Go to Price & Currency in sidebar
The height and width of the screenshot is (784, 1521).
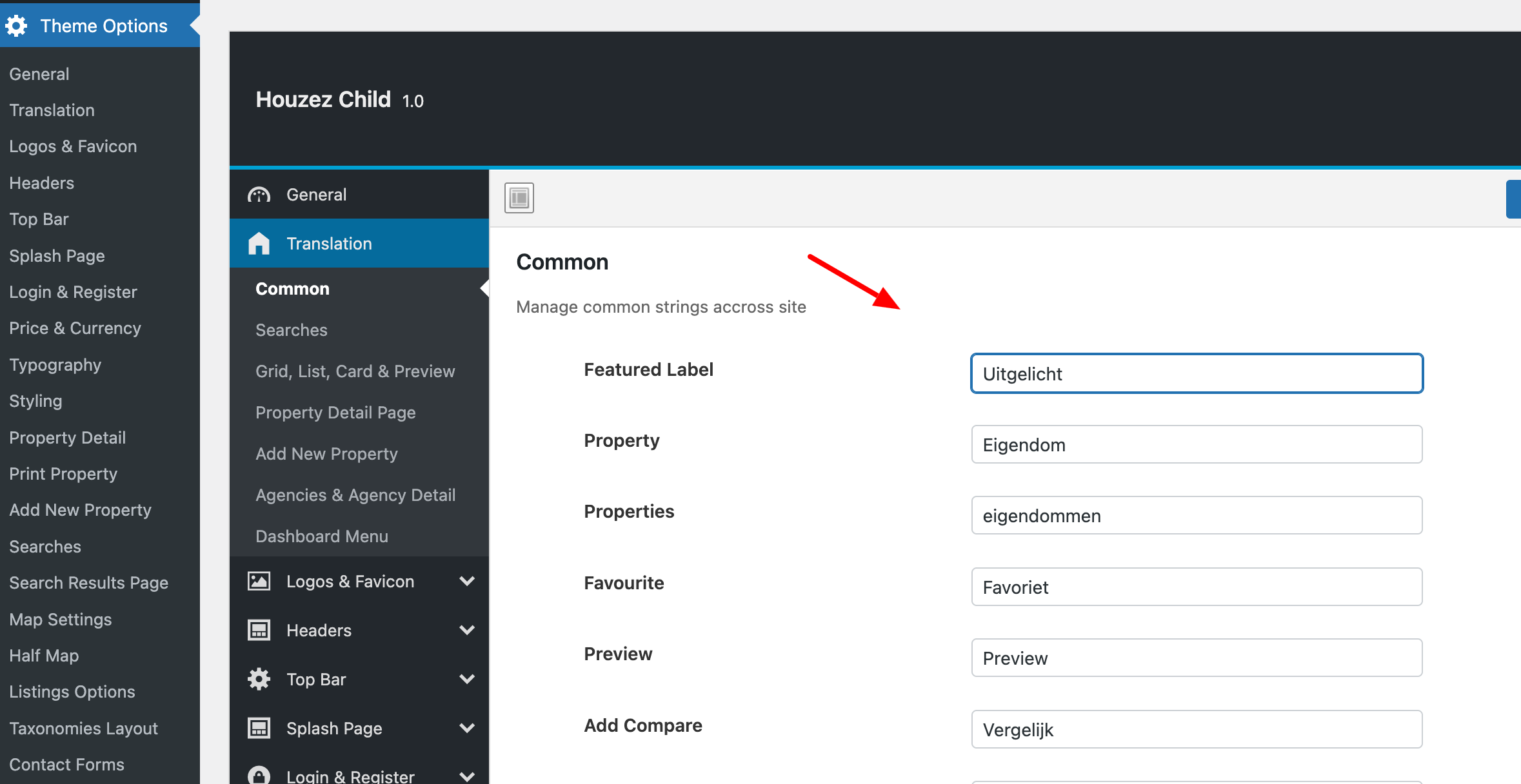[x=75, y=328]
